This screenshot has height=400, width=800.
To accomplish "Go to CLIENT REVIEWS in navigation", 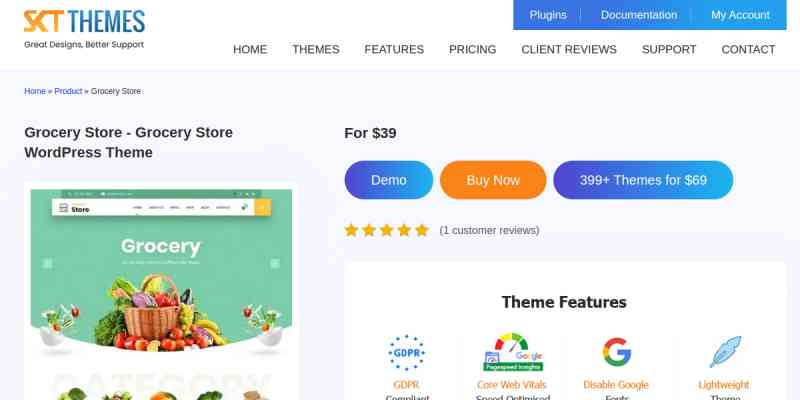I will (569, 49).
